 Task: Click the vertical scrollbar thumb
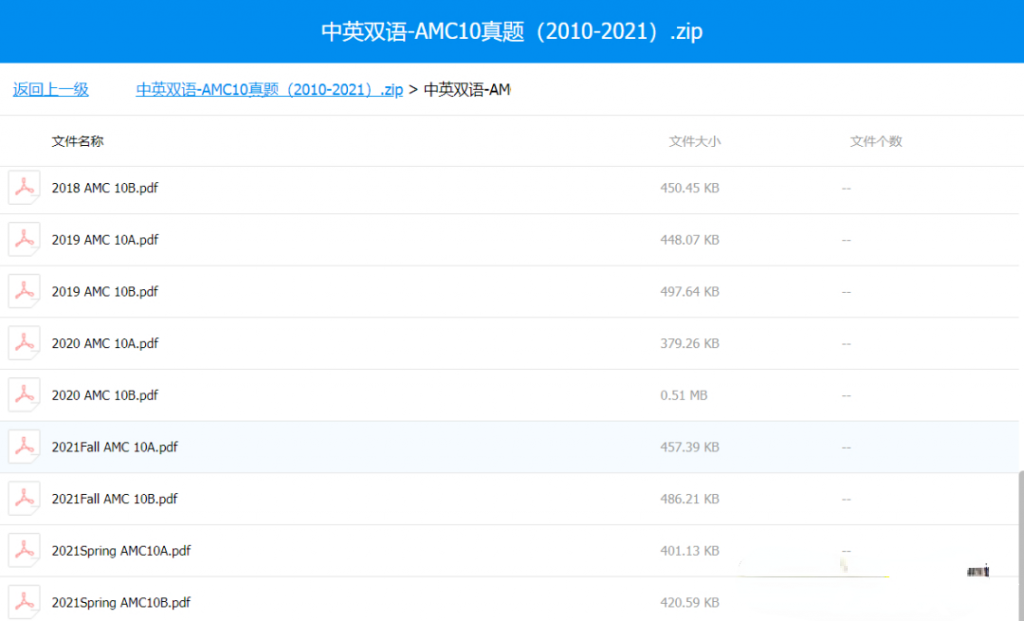click(1021, 545)
